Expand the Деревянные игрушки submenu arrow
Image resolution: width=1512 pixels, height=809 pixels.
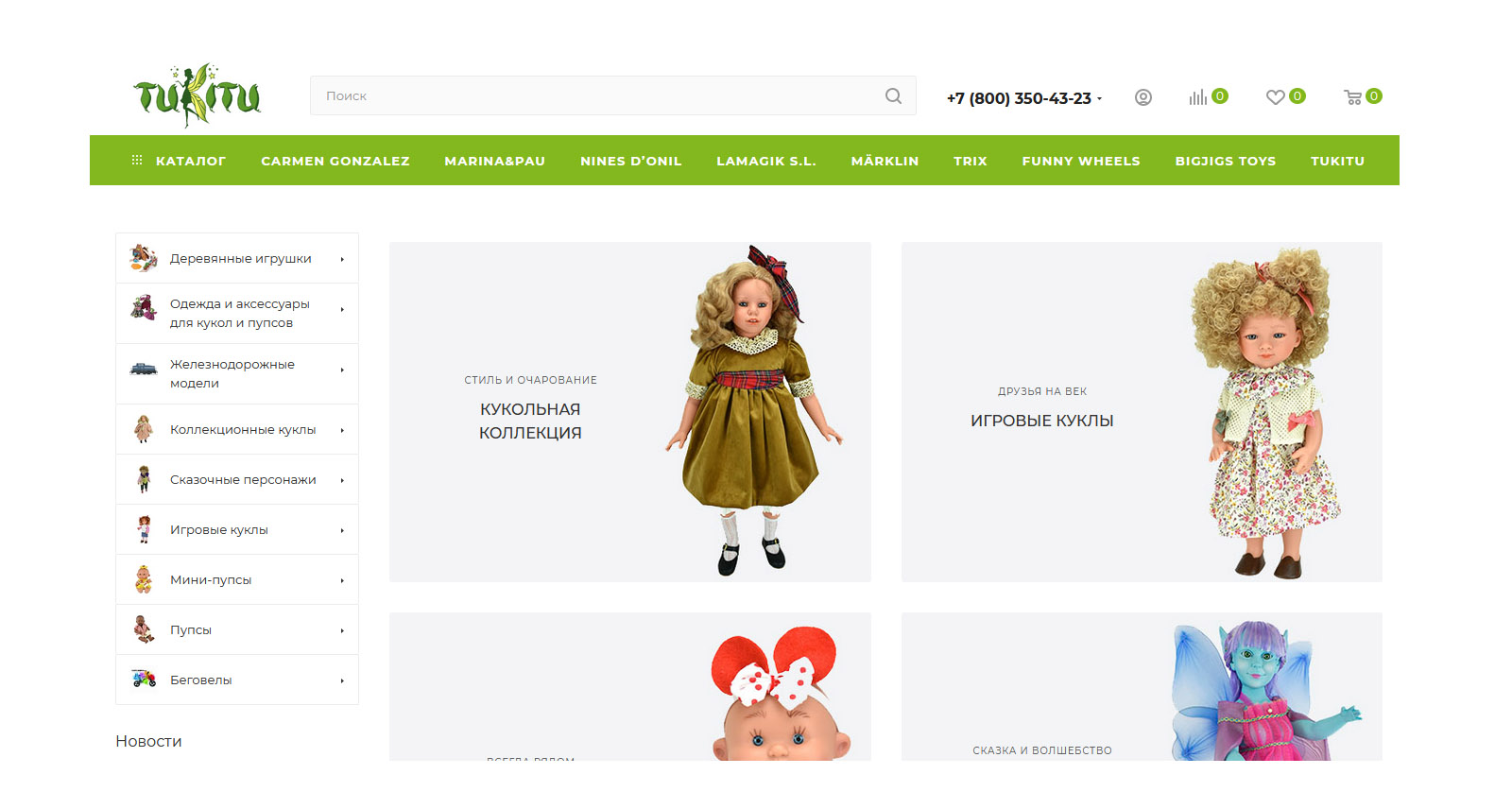342,259
